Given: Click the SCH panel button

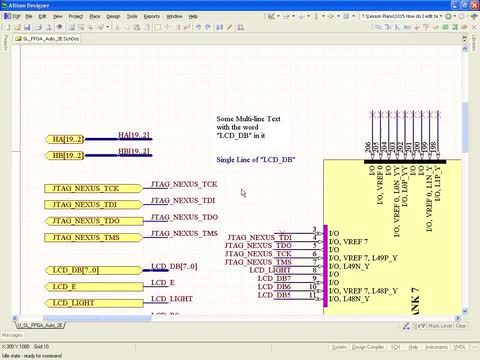Looking at the screenshot, I should [x=395, y=347].
